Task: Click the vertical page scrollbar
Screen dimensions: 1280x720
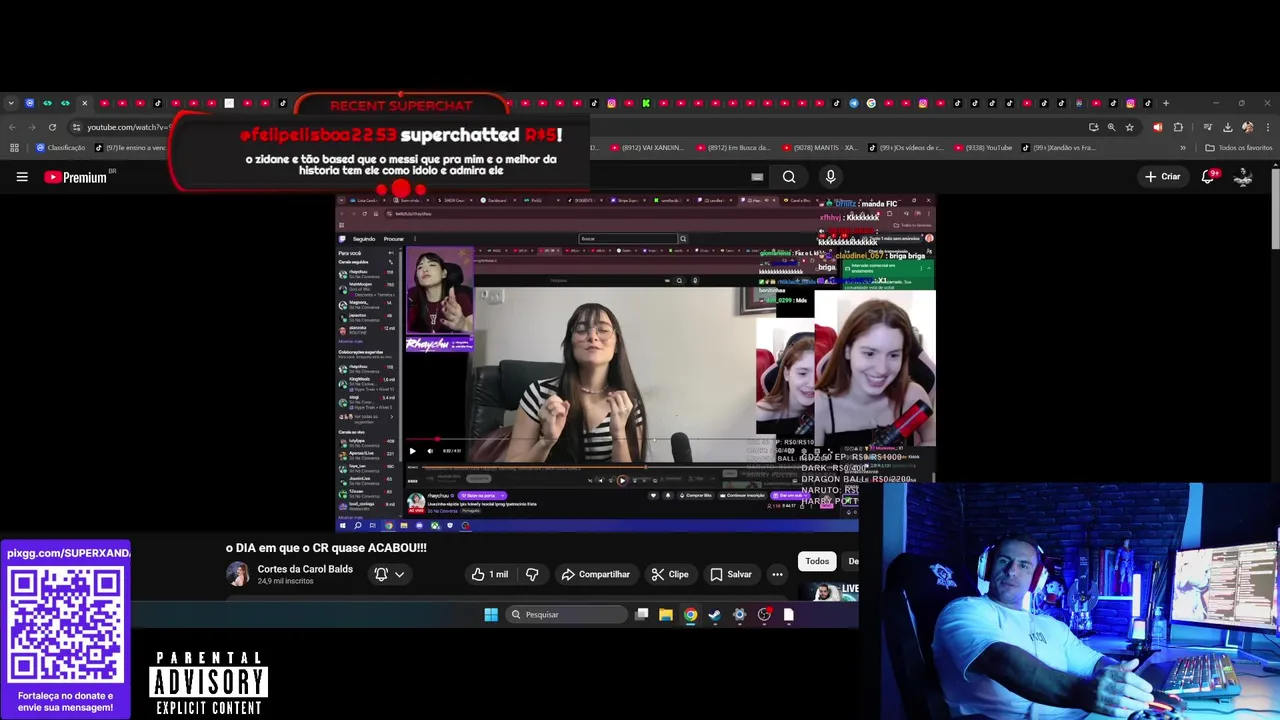Action: pos(1275,210)
